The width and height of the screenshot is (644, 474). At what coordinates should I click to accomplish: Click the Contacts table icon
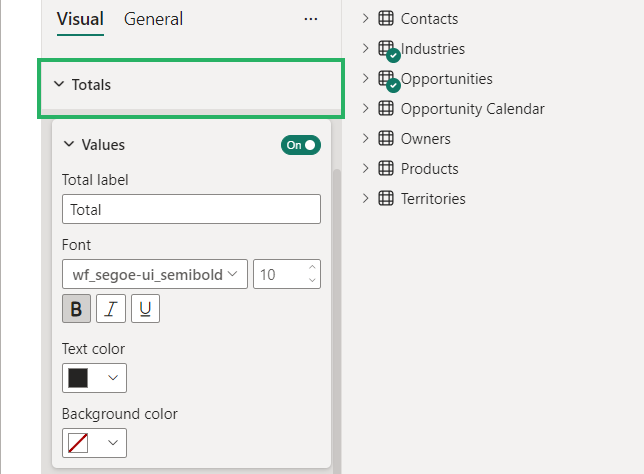[386, 19]
